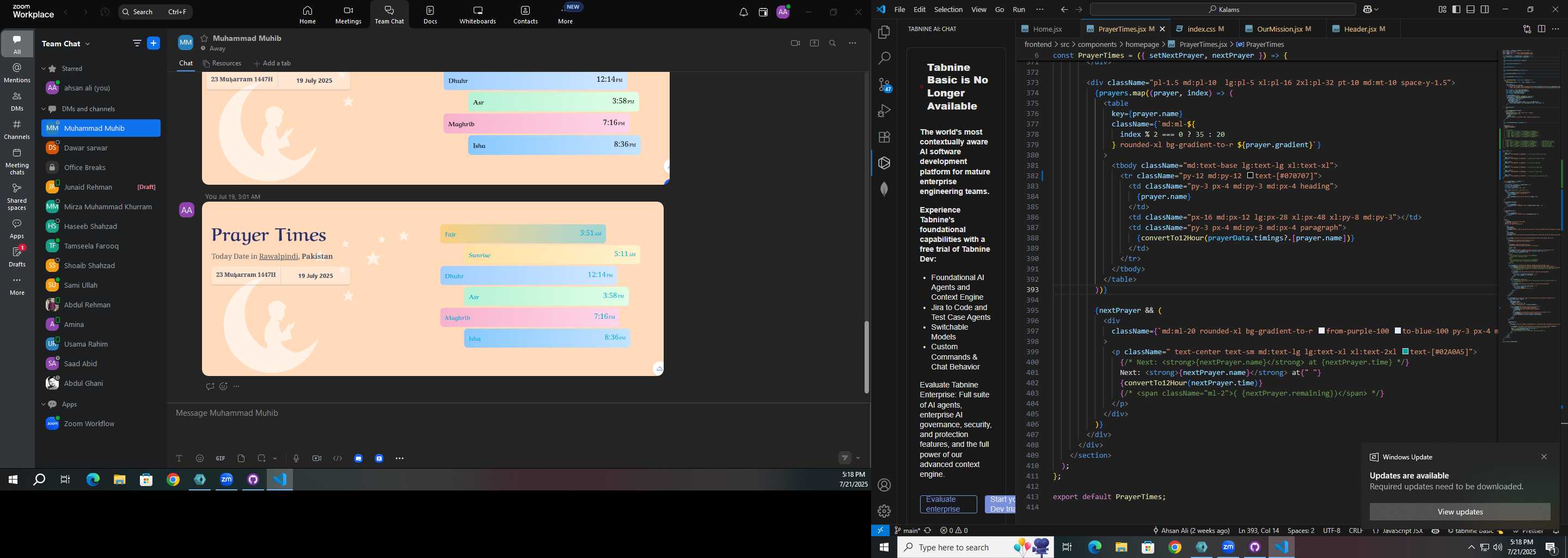The height and width of the screenshot is (558, 1568).
Task: Open Zoom Workflow app
Action: (x=101, y=424)
